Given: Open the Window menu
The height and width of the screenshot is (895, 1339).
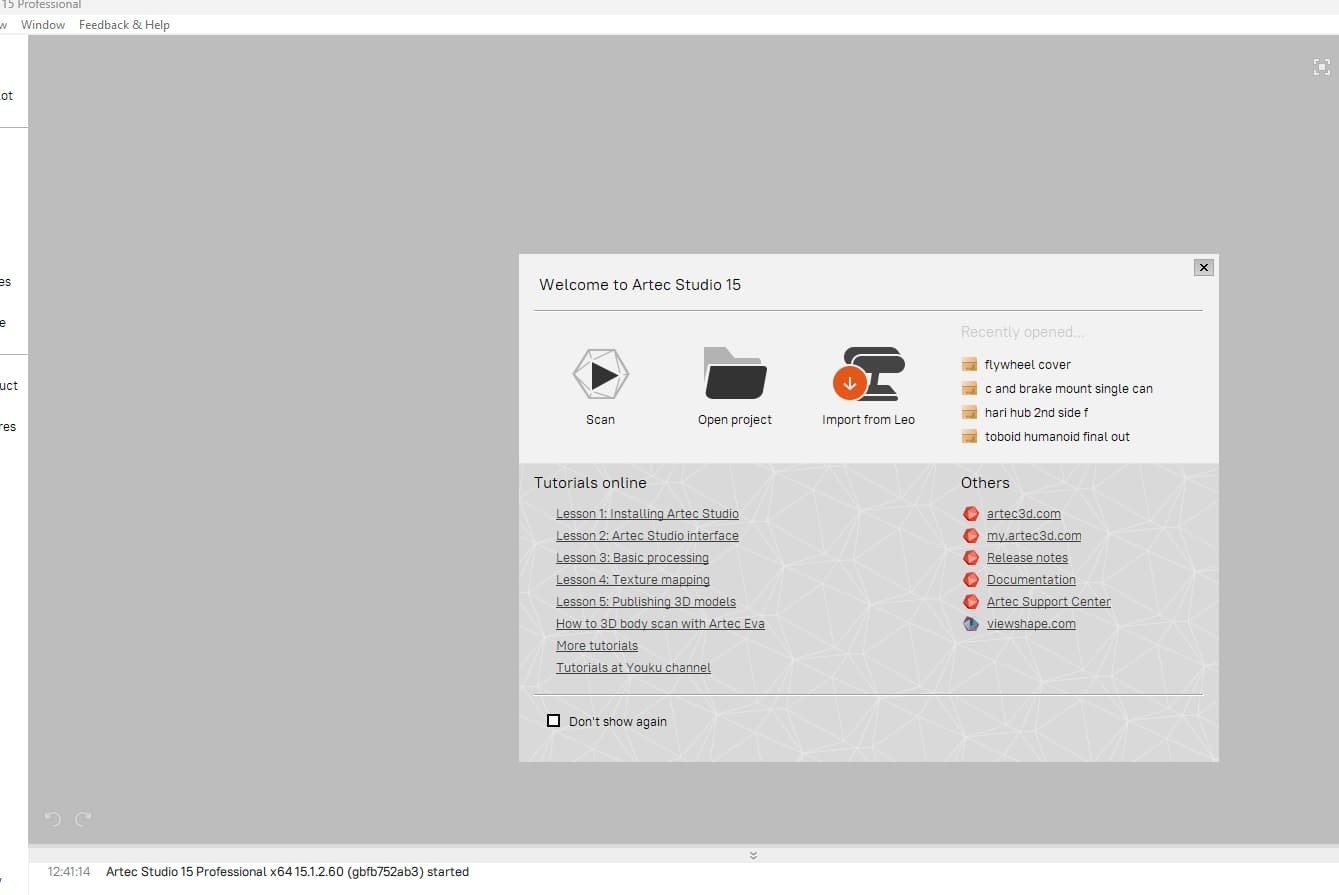Looking at the screenshot, I should (43, 25).
